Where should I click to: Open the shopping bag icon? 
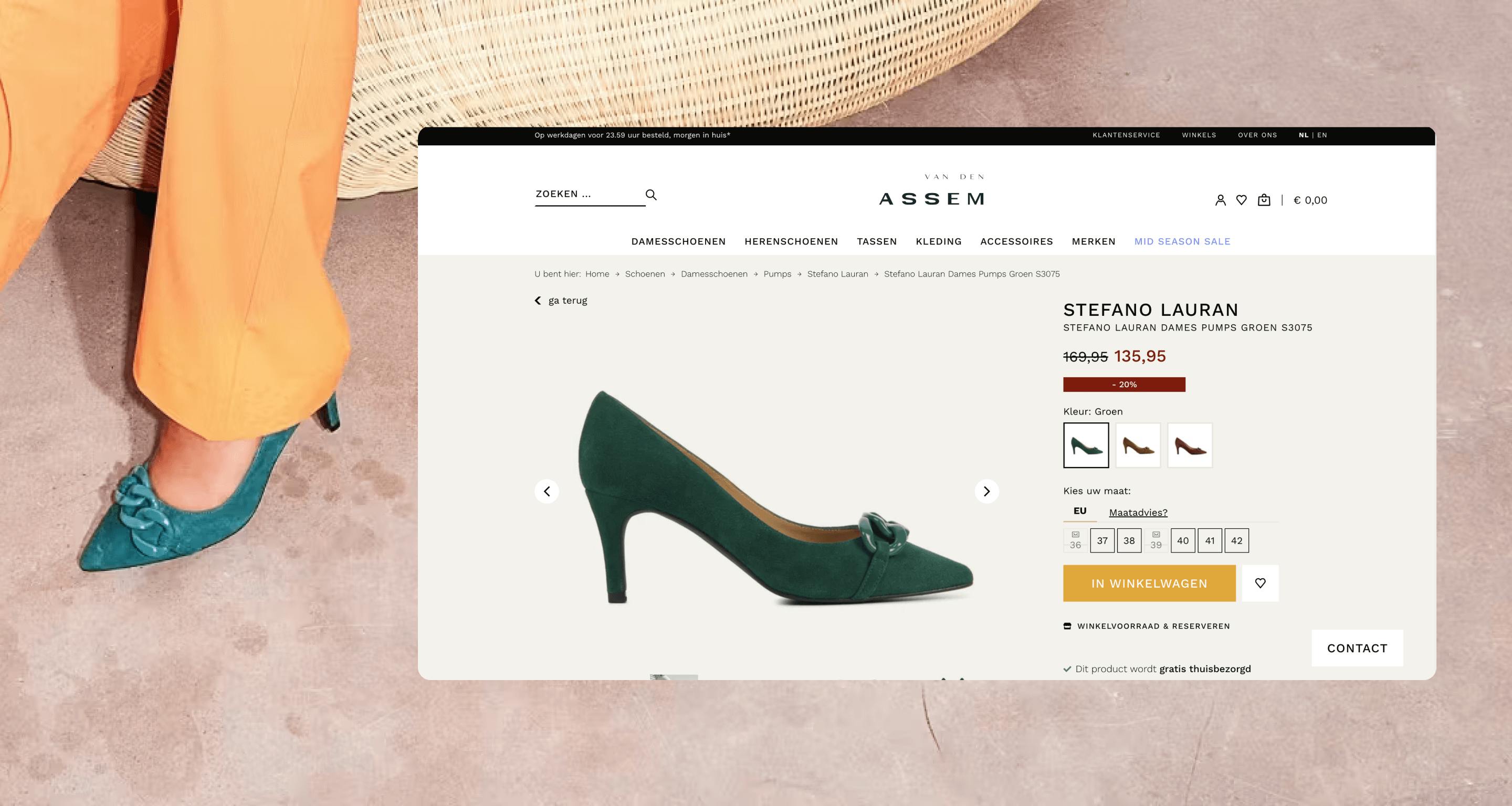[1264, 200]
